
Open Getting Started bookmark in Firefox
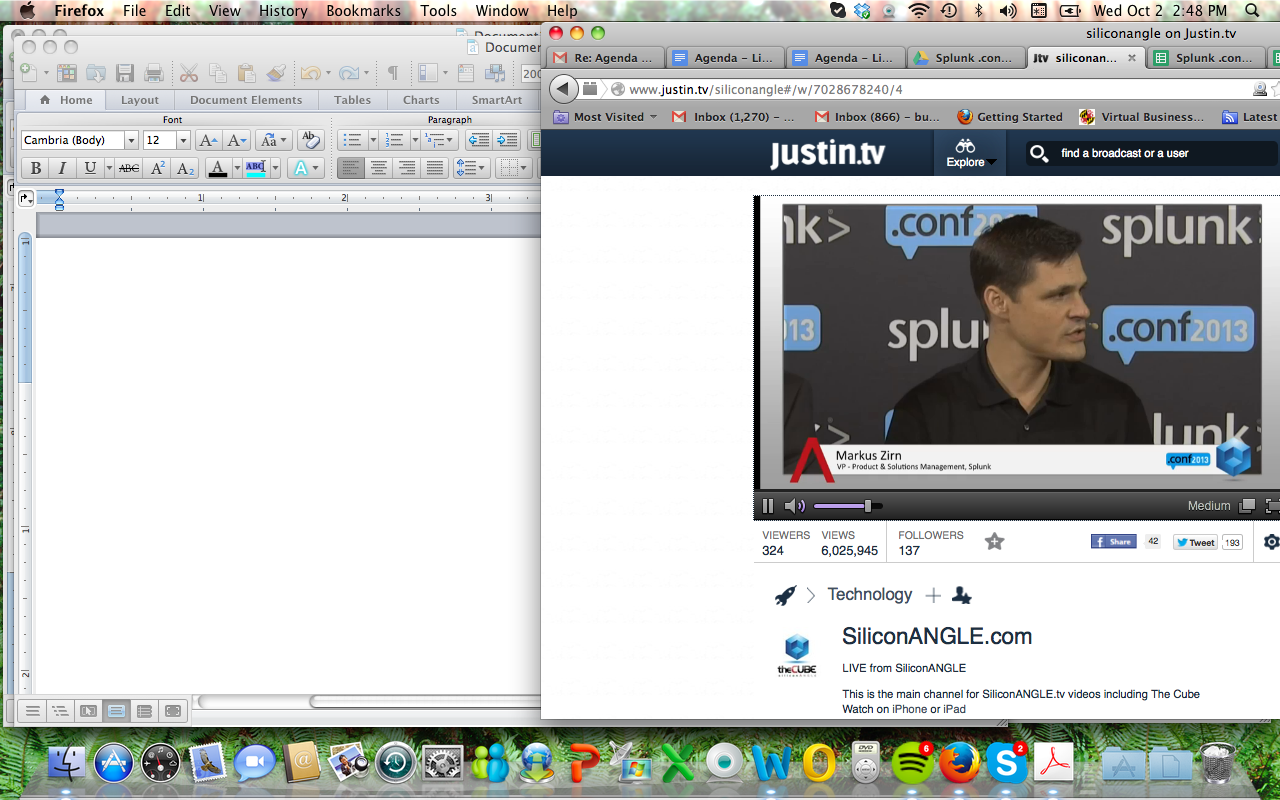pyautogui.click(x=1010, y=117)
